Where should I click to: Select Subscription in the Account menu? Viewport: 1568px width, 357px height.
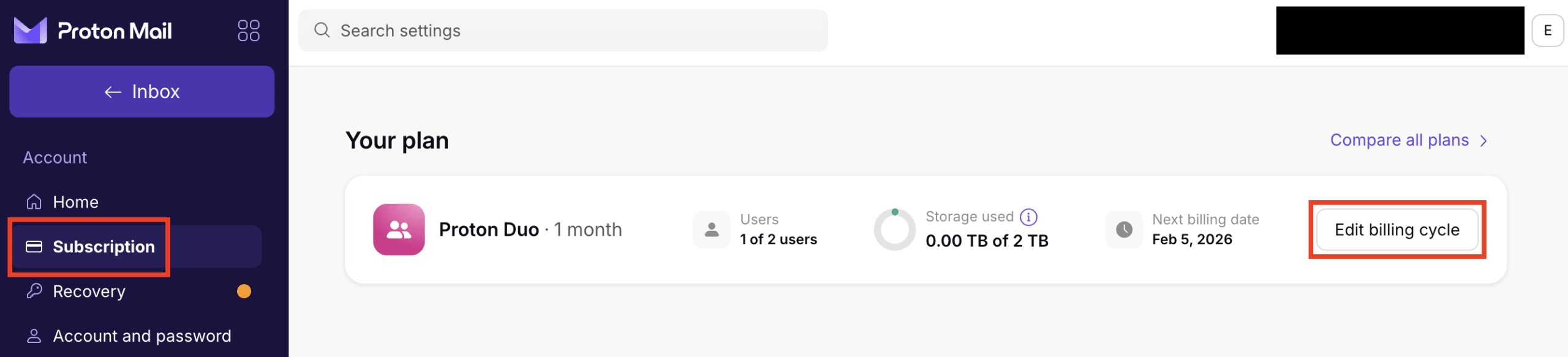click(104, 247)
